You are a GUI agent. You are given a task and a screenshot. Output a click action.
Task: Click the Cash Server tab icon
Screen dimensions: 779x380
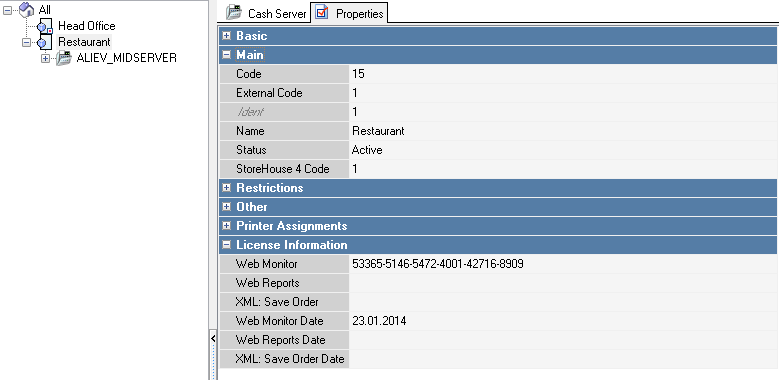pos(234,12)
